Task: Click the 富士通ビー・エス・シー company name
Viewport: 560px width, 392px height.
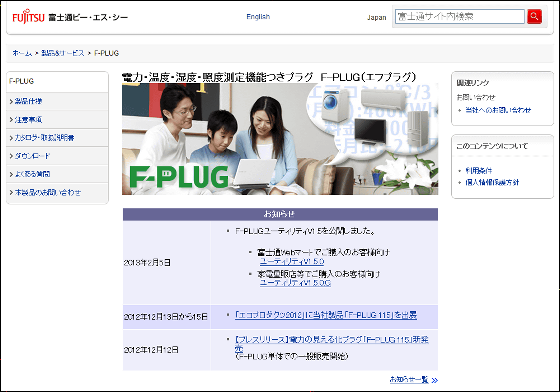Action: point(88,17)
